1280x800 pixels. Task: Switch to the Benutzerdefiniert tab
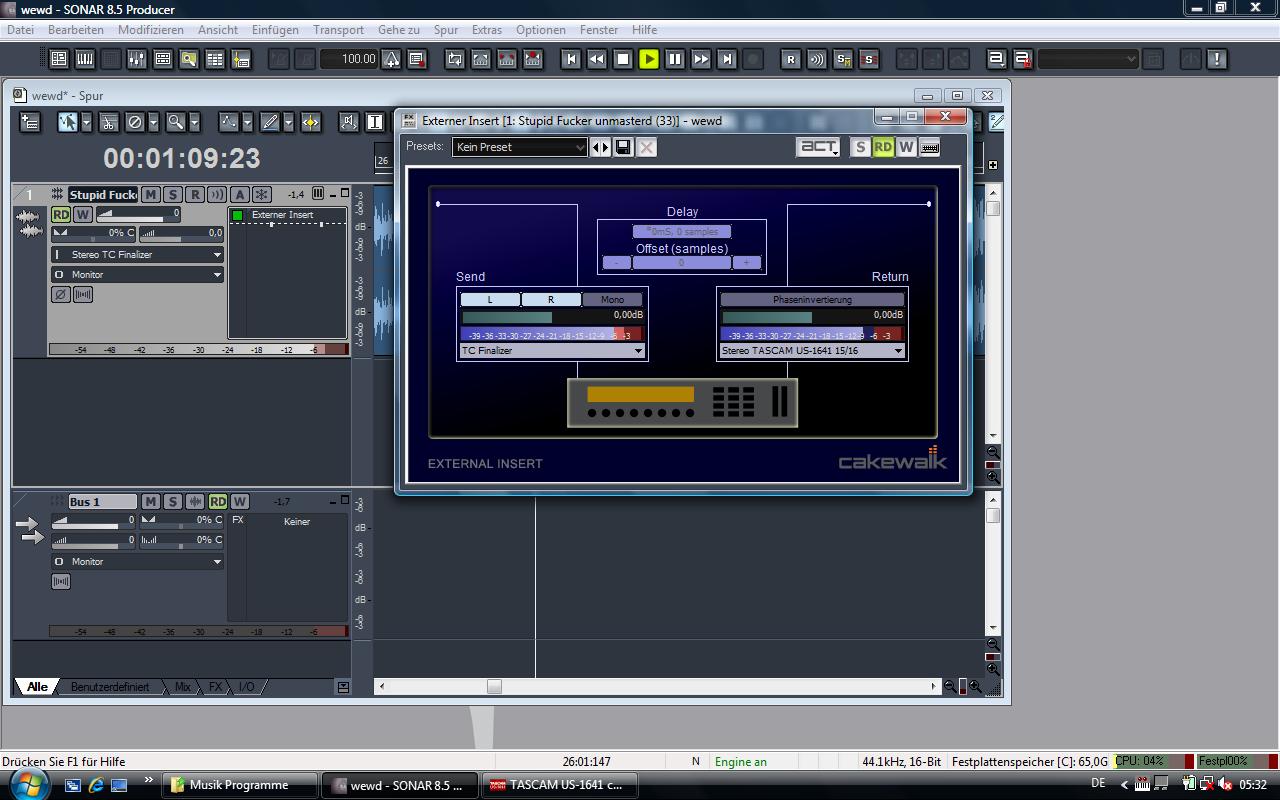pos(110,687)
